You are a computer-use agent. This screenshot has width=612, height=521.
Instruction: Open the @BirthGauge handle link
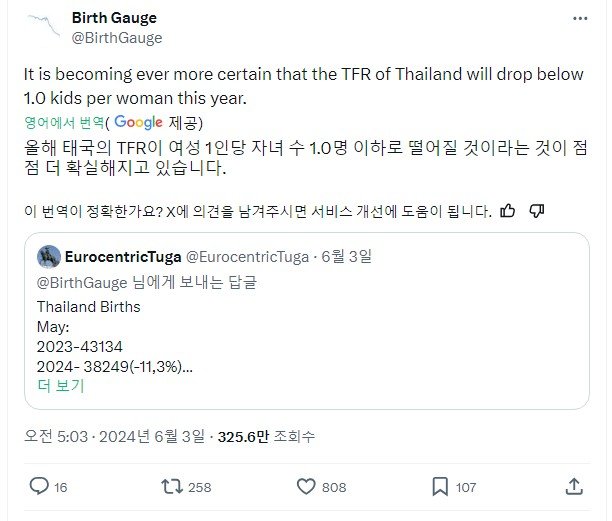pyautogui.click(x=117, y=38)
